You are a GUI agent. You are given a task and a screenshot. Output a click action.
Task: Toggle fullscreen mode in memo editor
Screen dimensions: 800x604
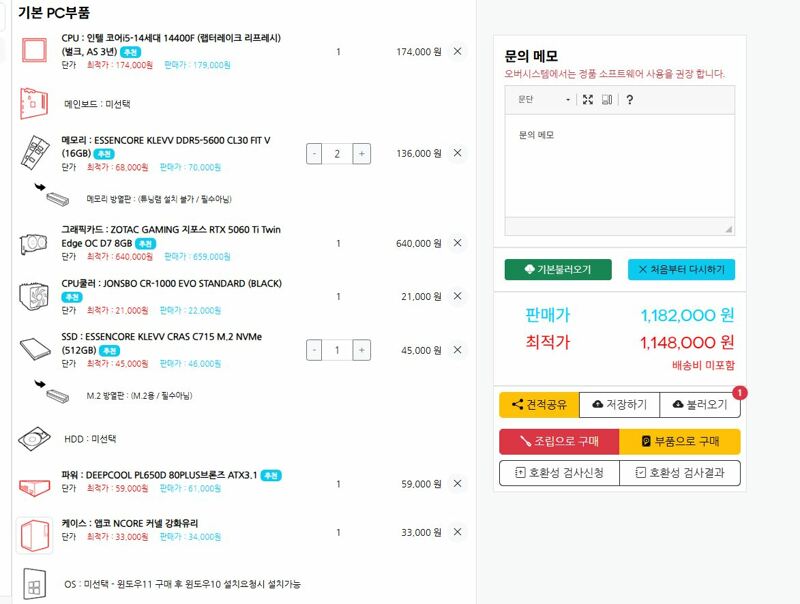588,99
